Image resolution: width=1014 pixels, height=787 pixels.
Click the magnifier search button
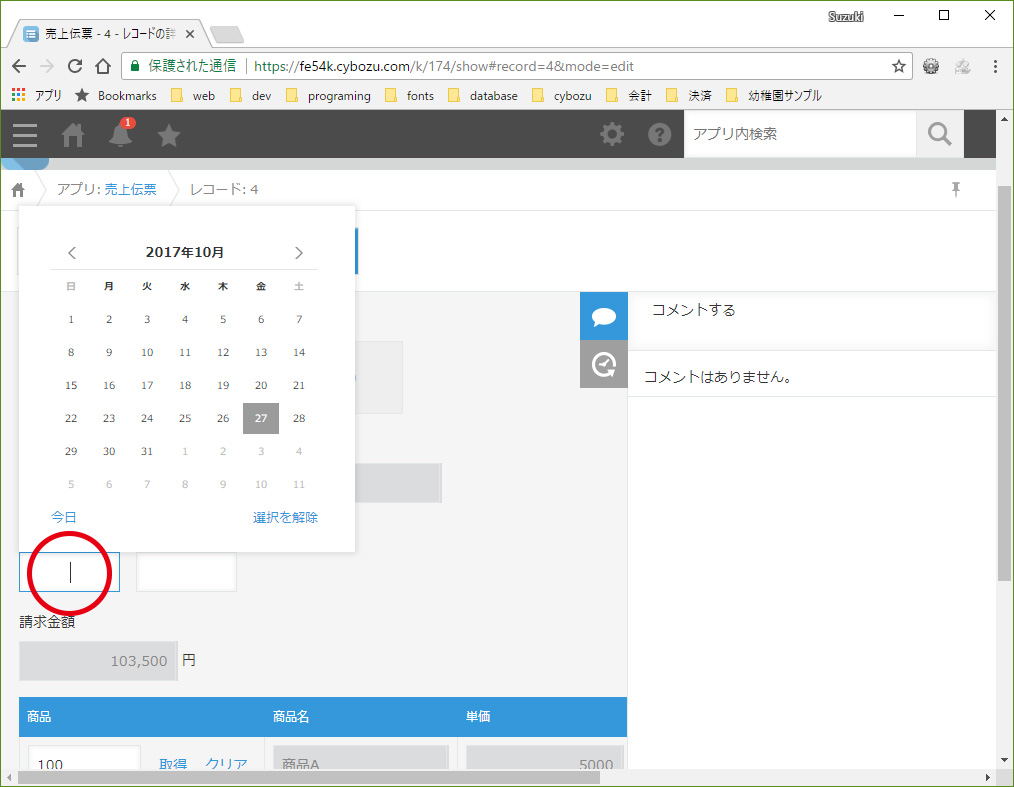940,135
